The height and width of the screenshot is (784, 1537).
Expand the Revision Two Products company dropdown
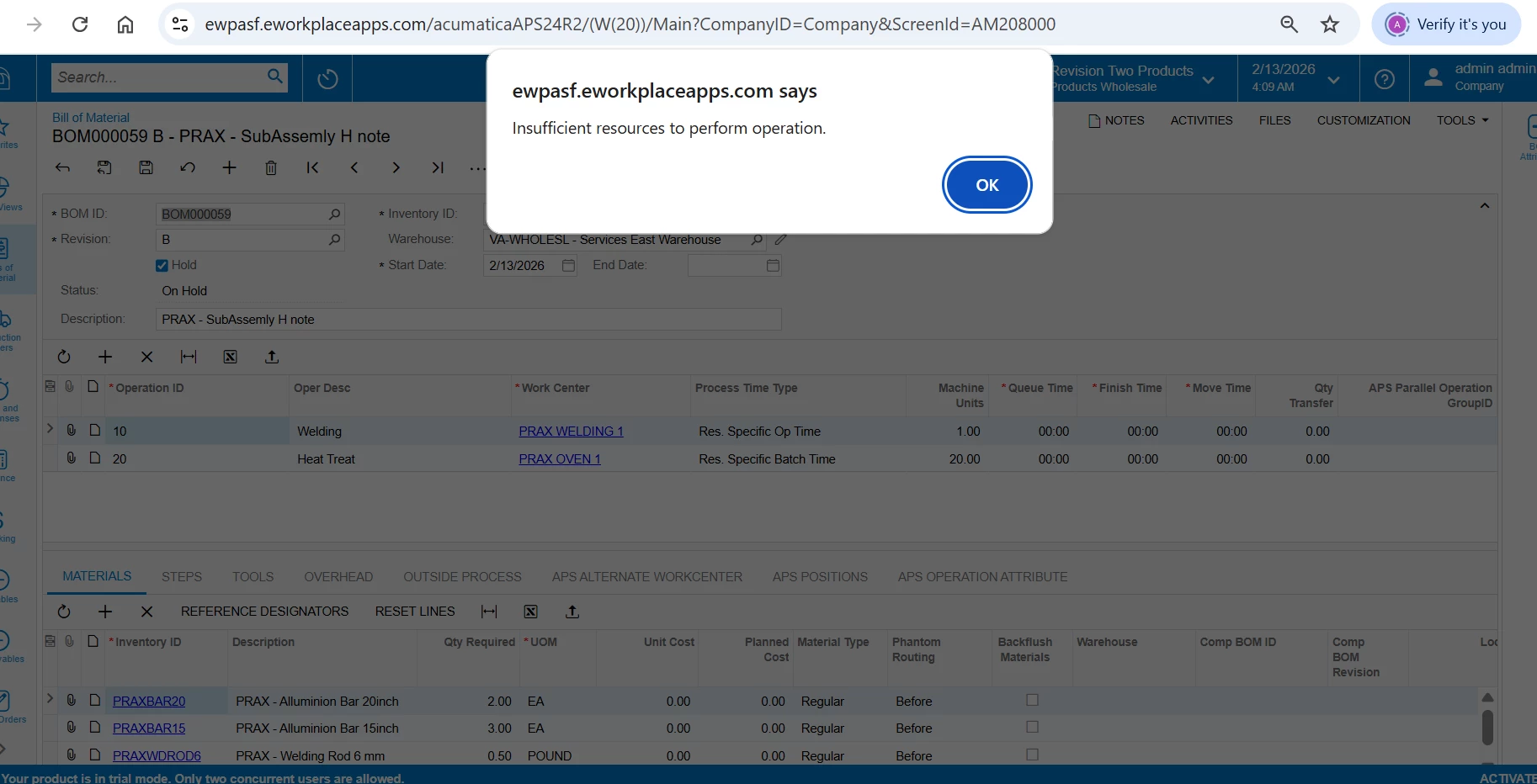1208,80
